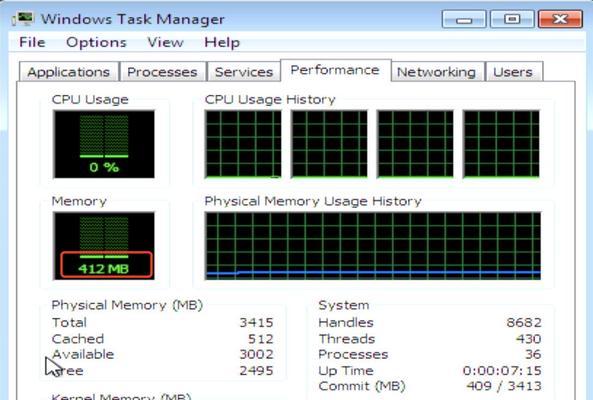
Task: Click the Physical Memory Usage History graph
Action: point(373,246)
